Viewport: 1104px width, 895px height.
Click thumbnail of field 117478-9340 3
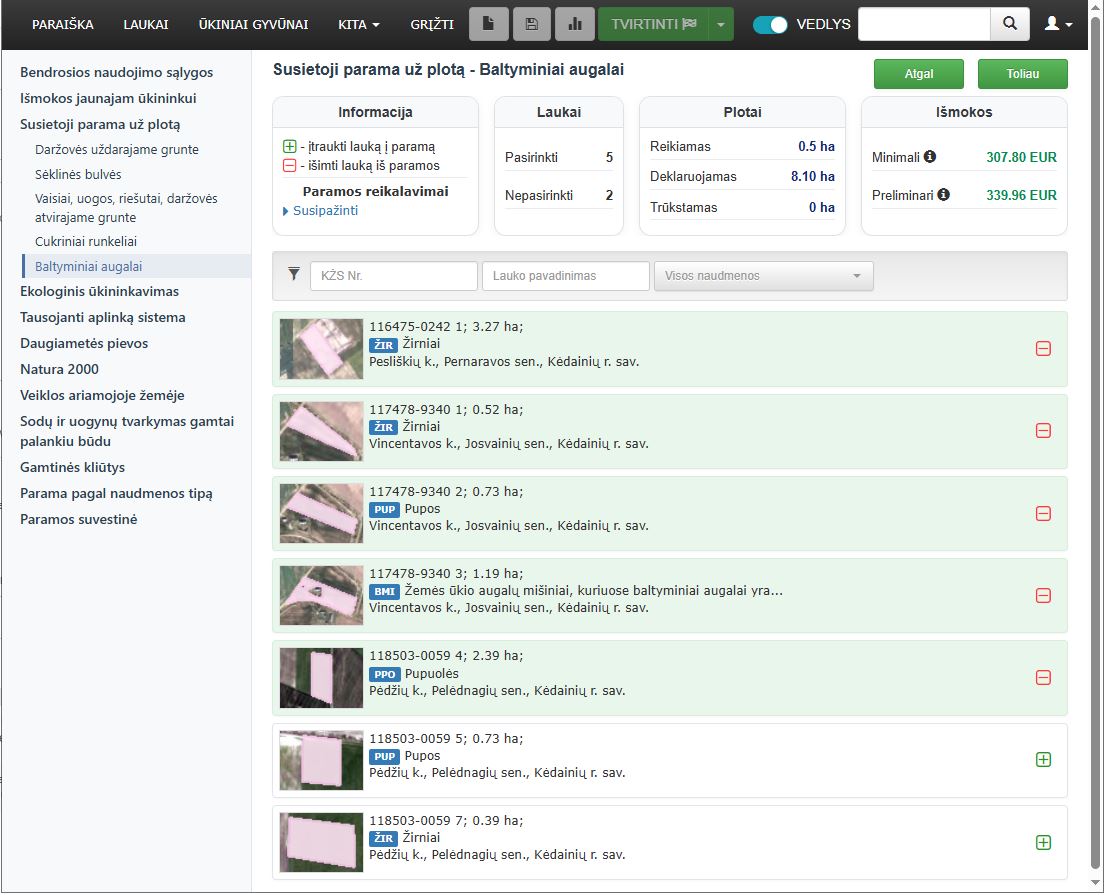(321, 596)
